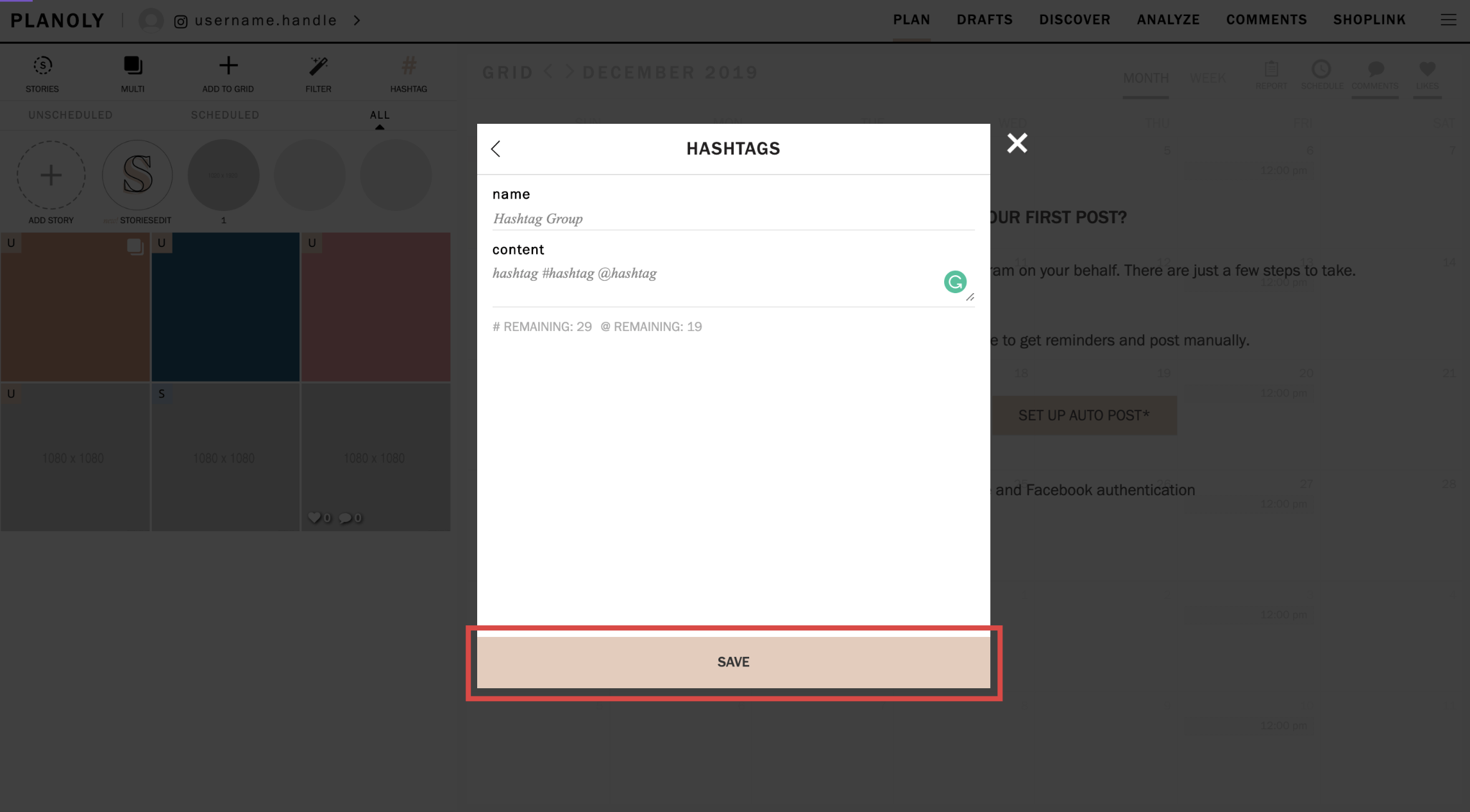
Task: Open the Filter wand tool
Action: click(319, 65)
